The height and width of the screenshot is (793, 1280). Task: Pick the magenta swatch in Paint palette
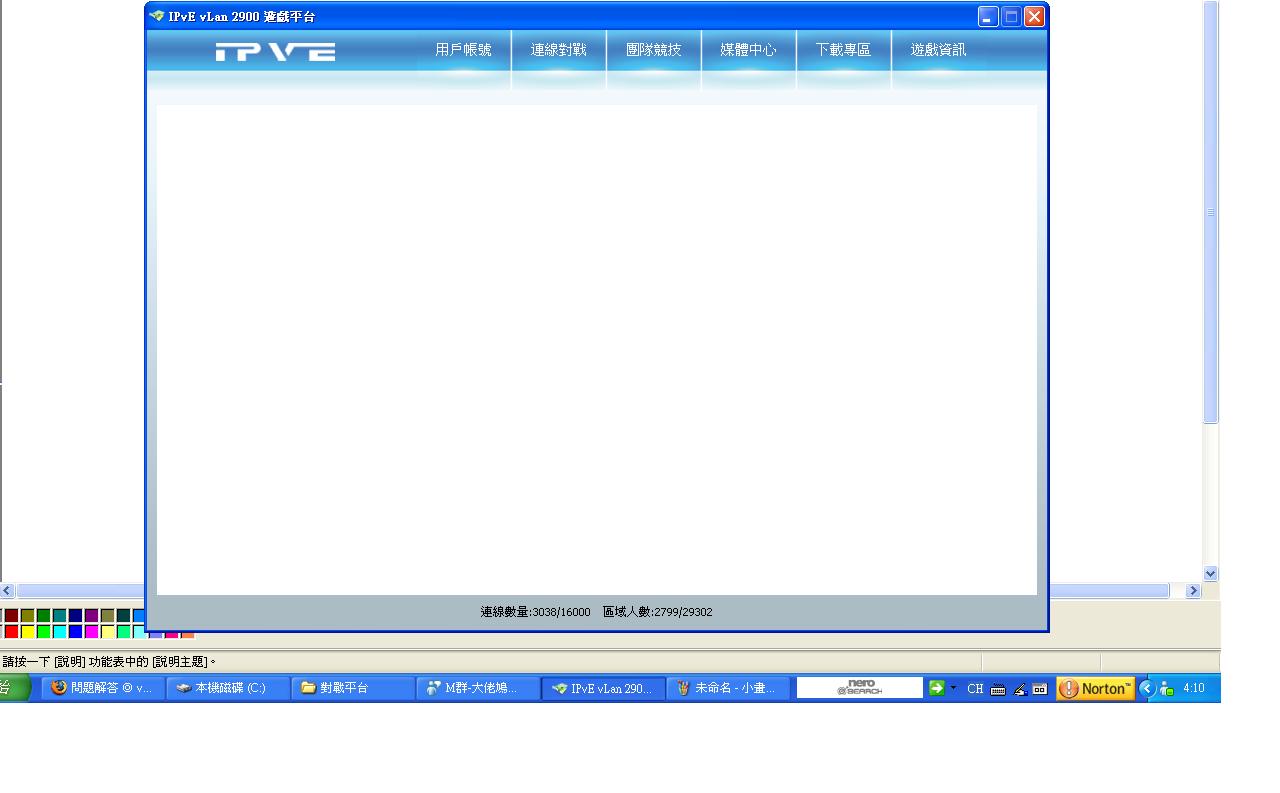(x=91, y=632)
